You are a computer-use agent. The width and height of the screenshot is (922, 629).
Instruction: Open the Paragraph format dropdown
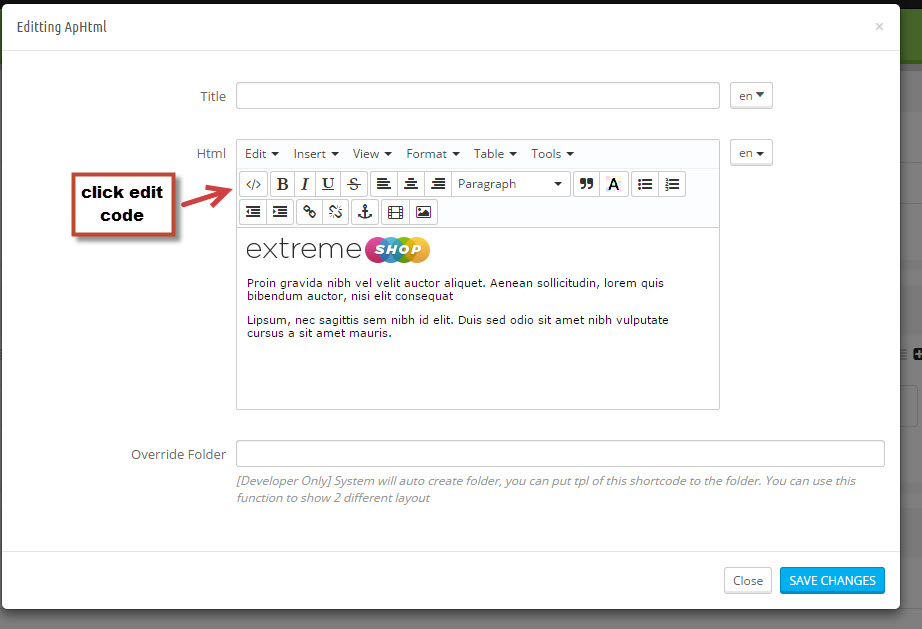tap(510, 184)
